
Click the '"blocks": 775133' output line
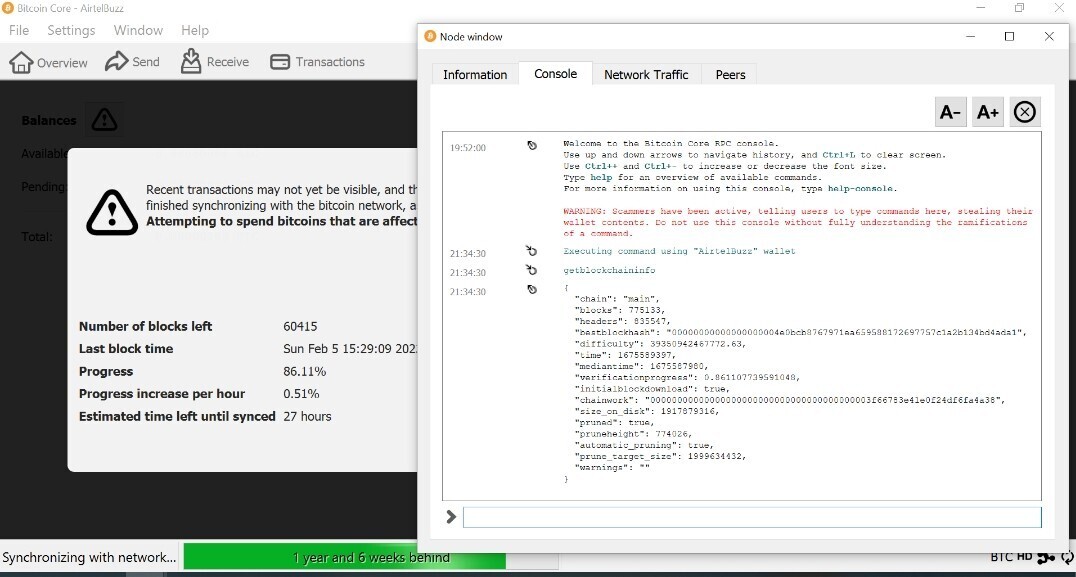coord(620,310)
